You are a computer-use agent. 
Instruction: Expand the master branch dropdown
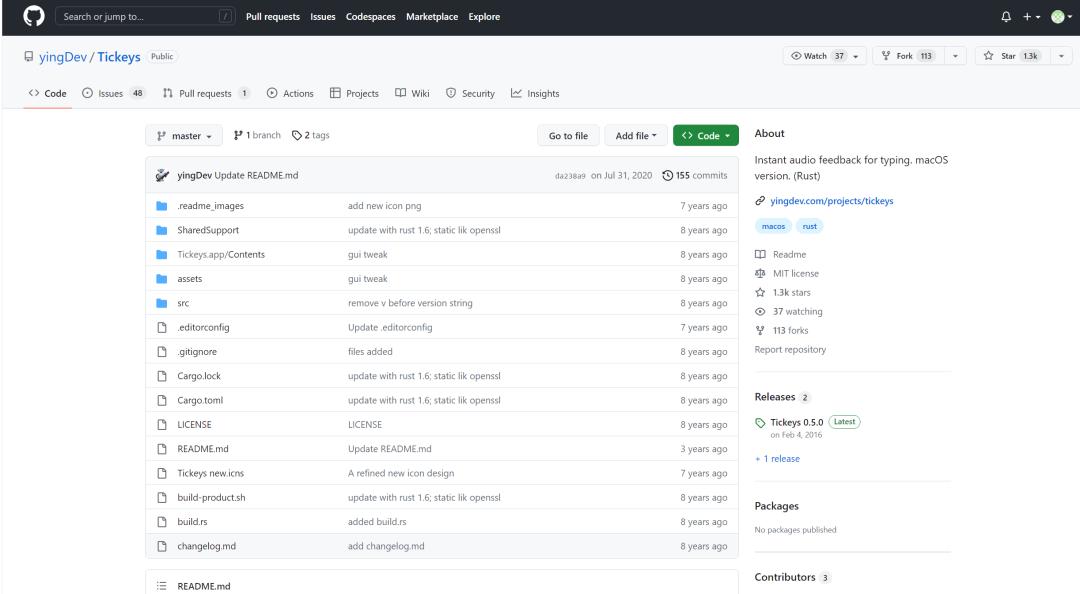coord(185,136)
